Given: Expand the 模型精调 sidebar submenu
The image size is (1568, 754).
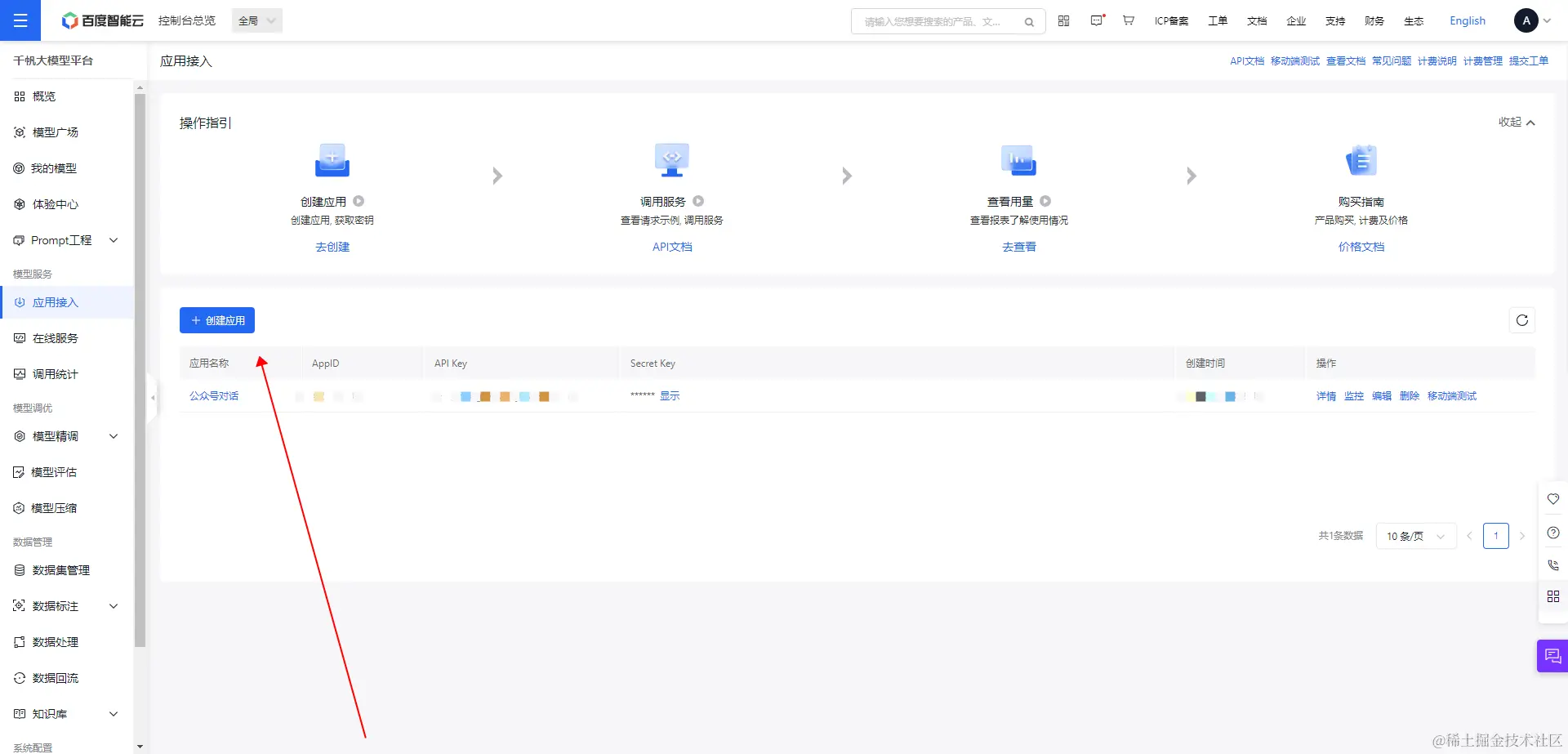Looking at the screenshot, I should pos(114,436).
